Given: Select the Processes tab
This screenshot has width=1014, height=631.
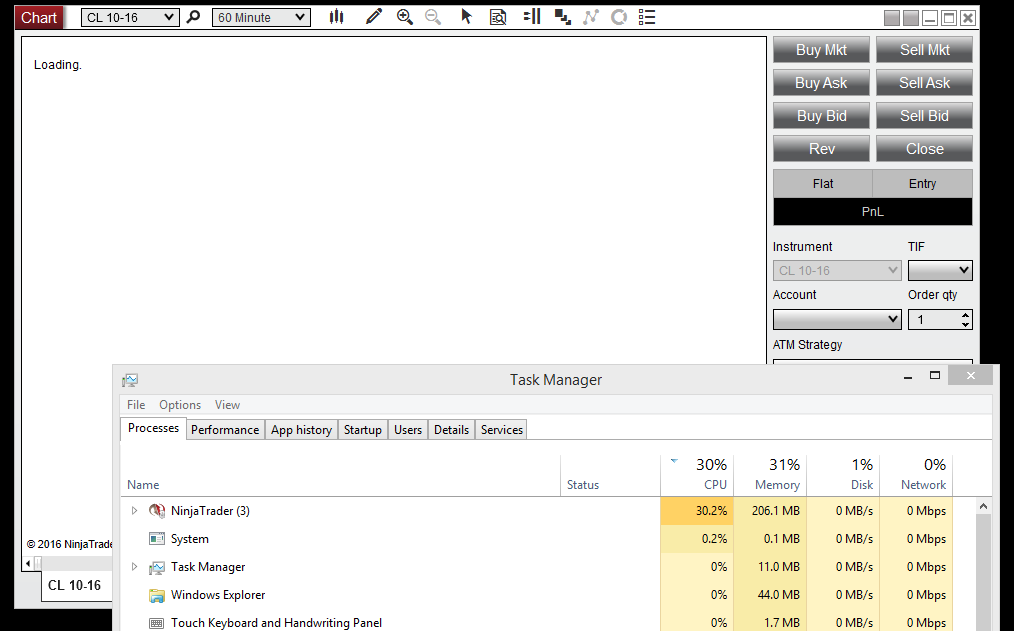Looking at the screenshot, I should click(153, 428).
